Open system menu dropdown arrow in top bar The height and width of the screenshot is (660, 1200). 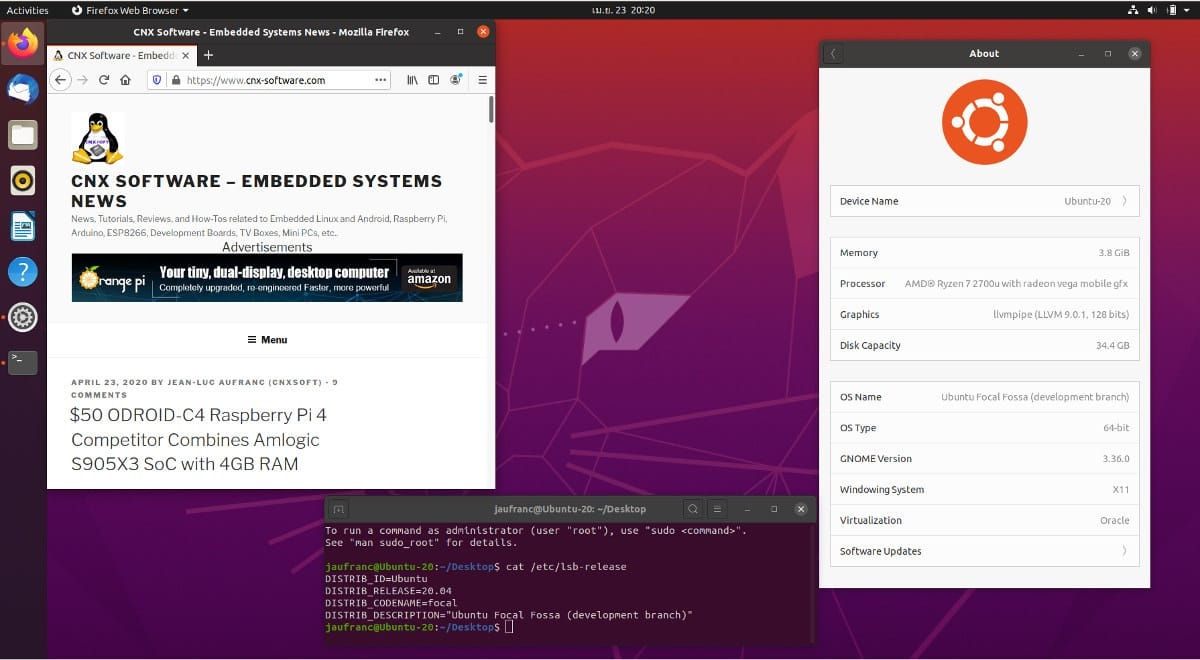click(x=1186, y=10)
